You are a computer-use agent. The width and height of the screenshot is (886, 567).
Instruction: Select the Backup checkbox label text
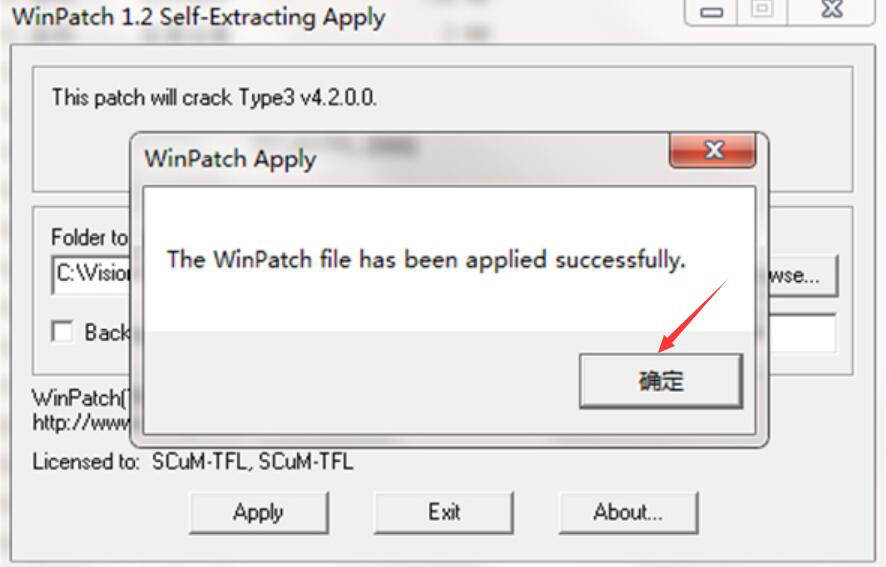(107, 332)
